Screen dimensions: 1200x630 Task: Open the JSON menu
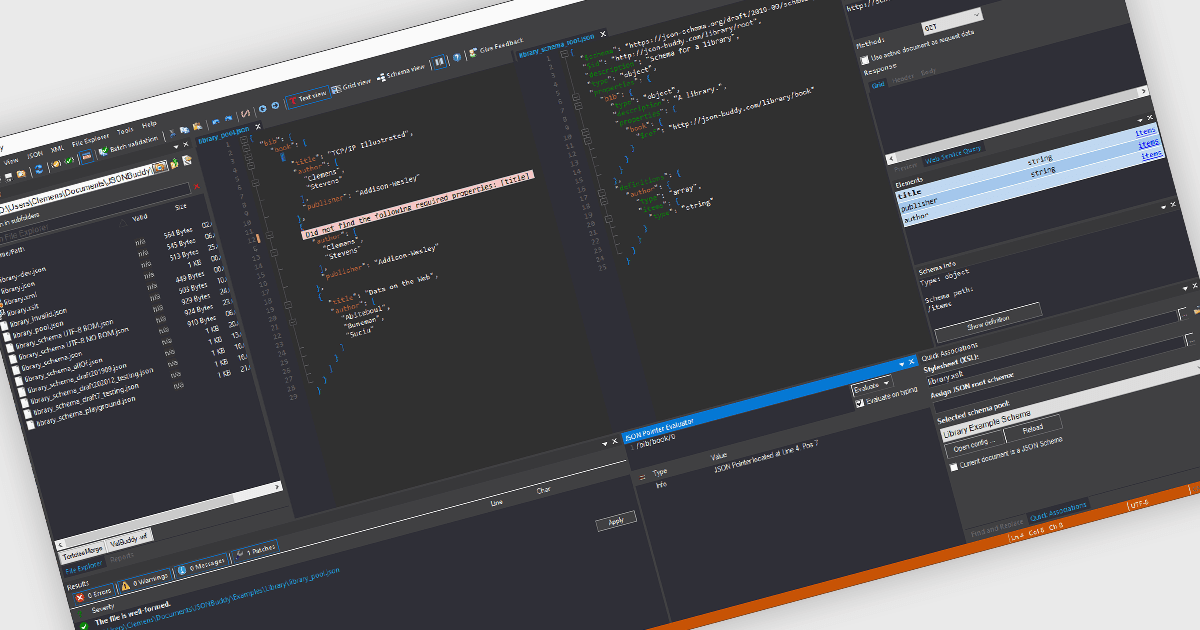[x=35, y=155]
